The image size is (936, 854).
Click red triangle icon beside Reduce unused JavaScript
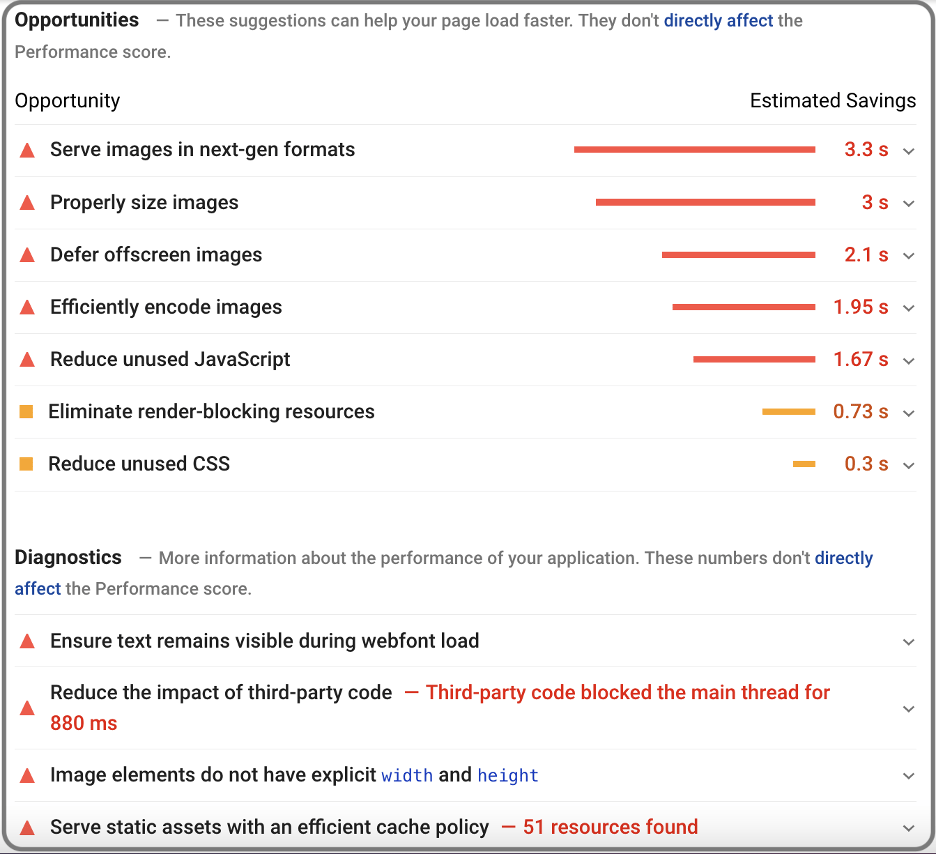point(27,360)
